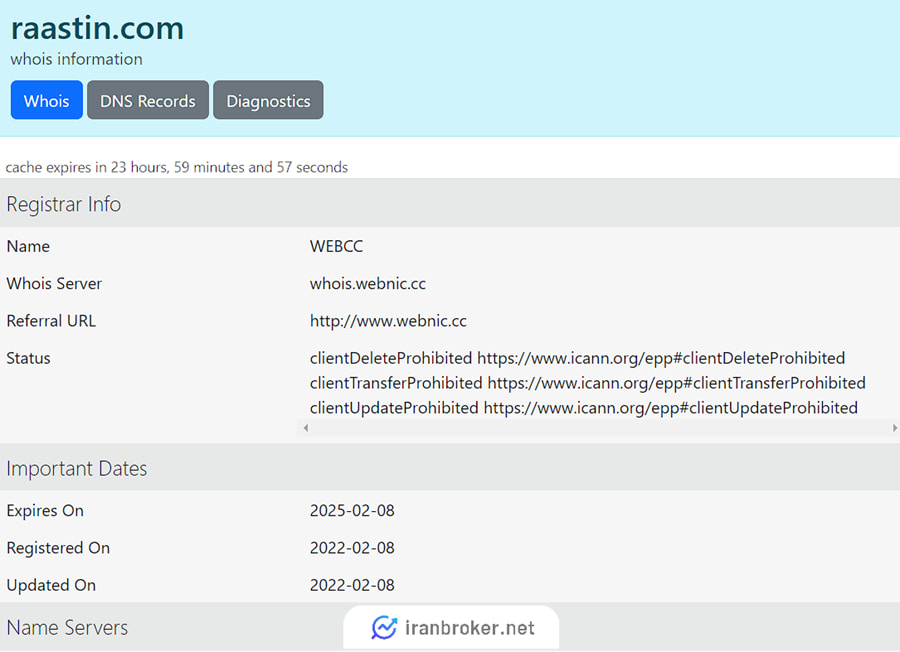Click the Expires On label
Viewport: 900px width, 652px height.
click(45, 510)
